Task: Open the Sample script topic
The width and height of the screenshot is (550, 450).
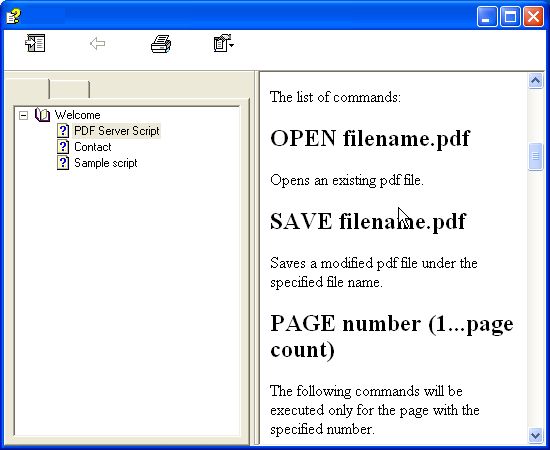Action: (x=106, y=163)
